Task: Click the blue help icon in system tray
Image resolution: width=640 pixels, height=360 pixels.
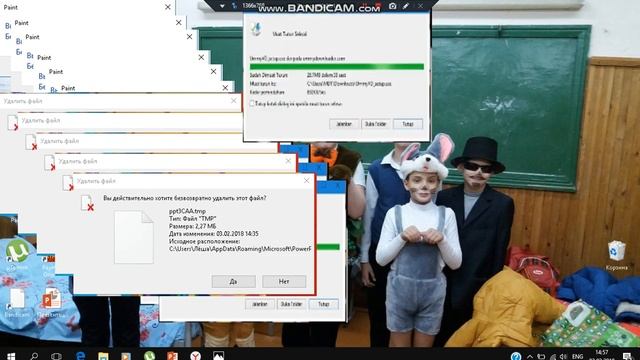Action: point(516,356)
